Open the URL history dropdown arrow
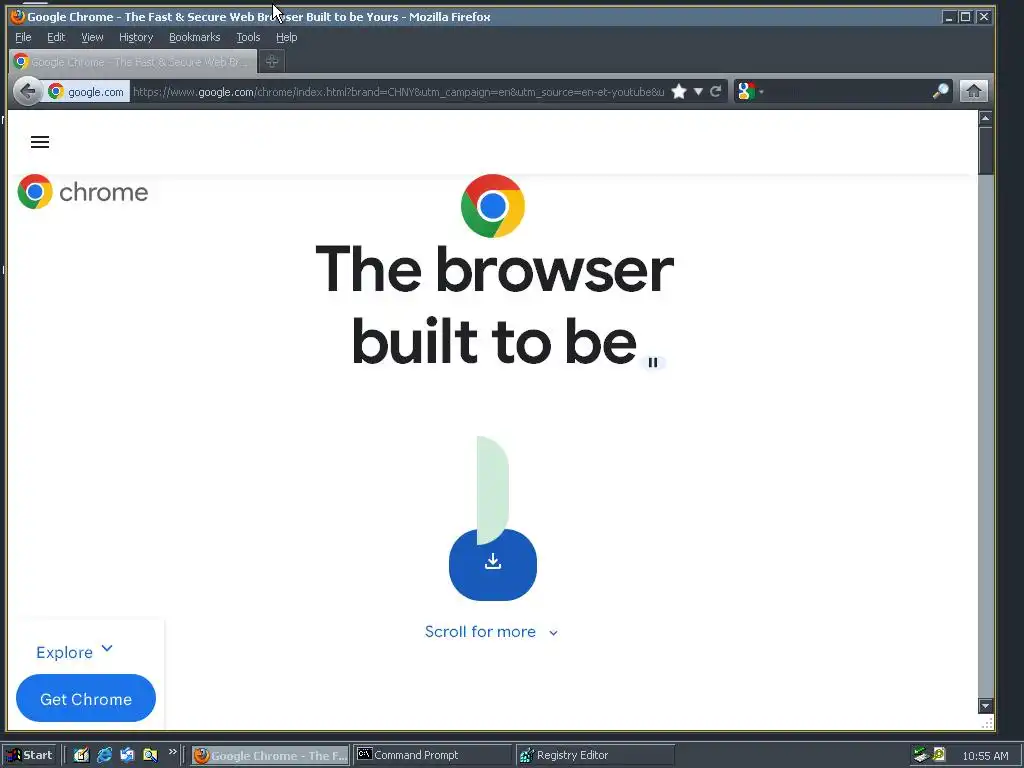Image resolution: width=1024 pixels, height=768 pixels. pos(698,91)
